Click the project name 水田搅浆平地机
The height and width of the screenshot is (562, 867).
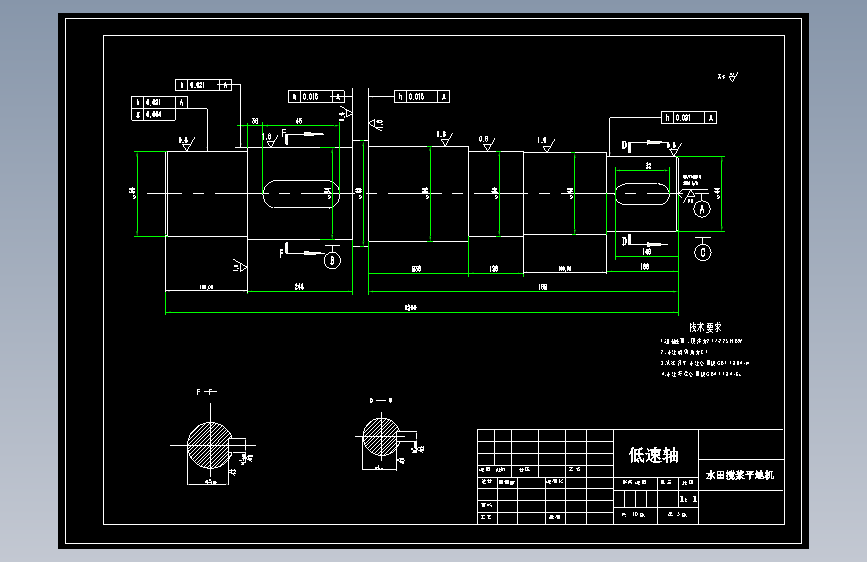point(740,475)
